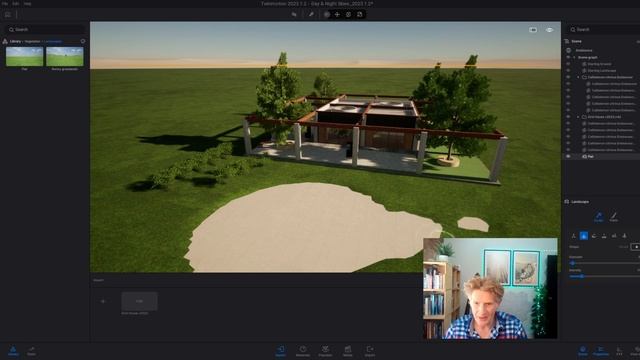Select the material picker eyedropper tool
The image size is (640, 360).
click(311, 14)
